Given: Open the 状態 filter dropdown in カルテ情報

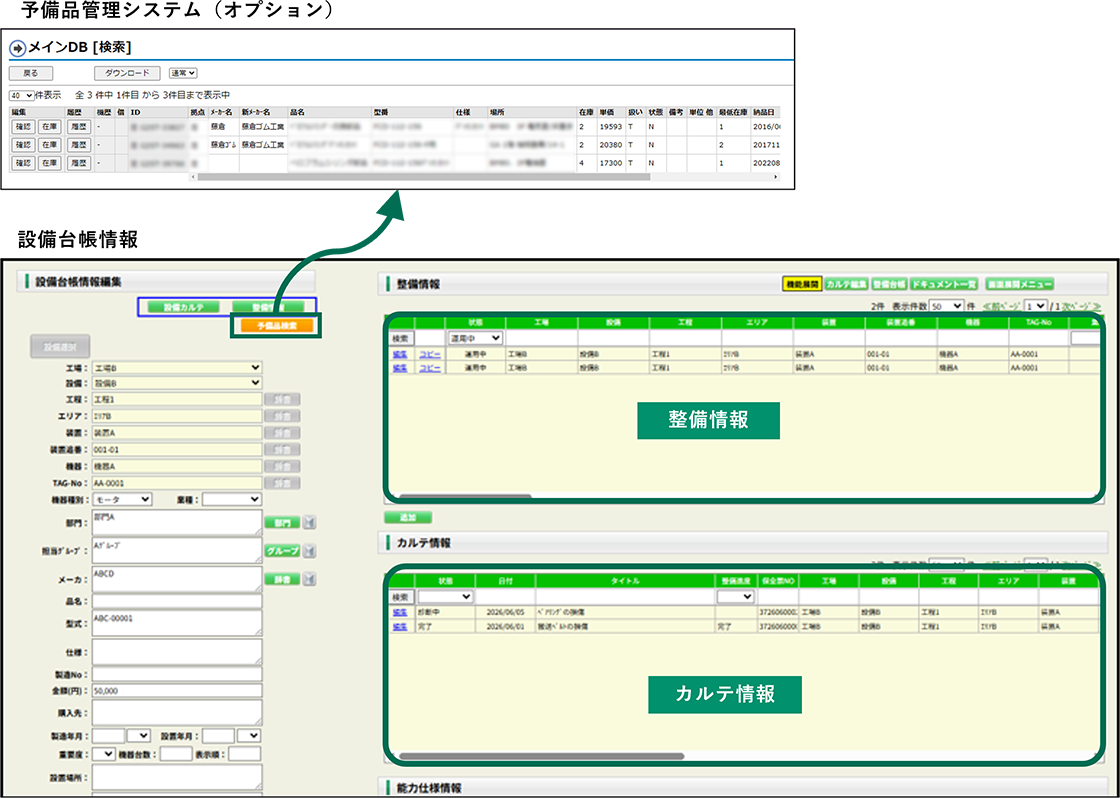Looking at the screenshot, I should (446, 597).
